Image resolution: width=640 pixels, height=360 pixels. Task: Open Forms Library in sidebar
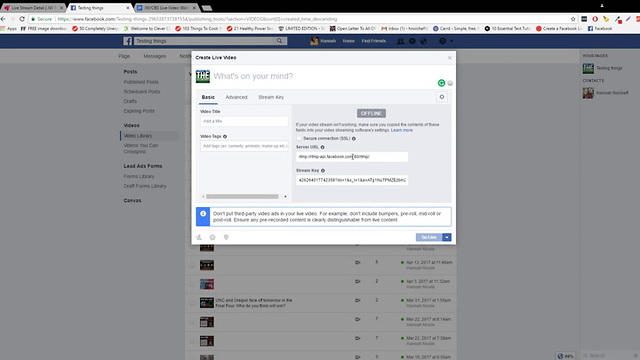(139, 176)
